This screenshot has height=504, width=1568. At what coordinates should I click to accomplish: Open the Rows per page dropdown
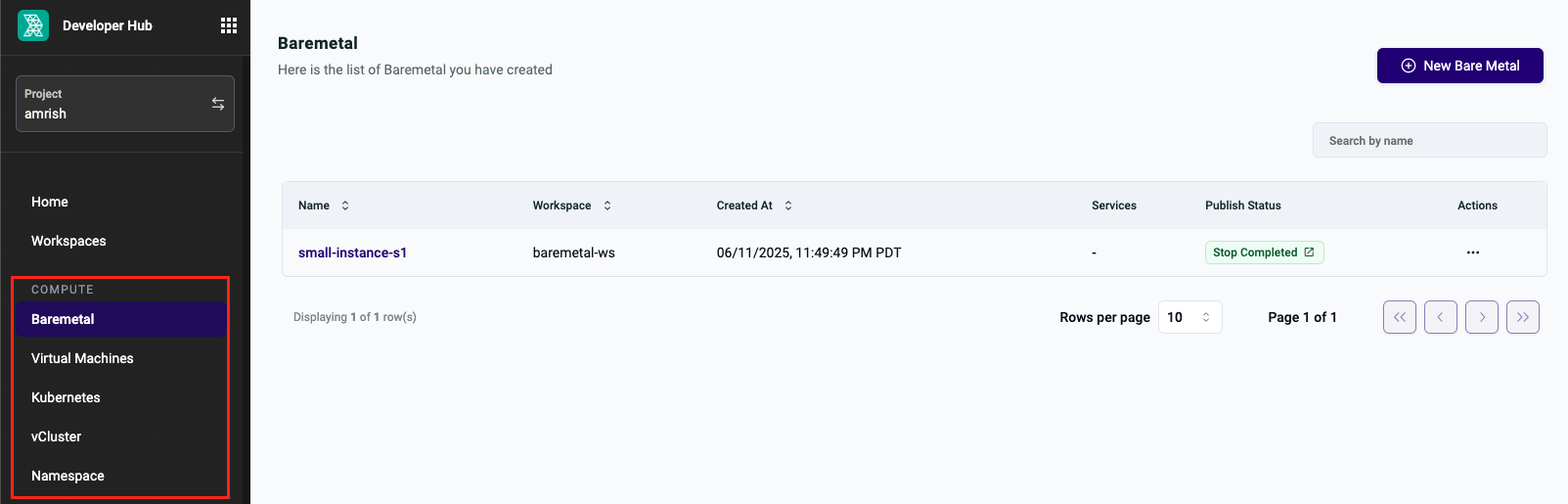1190,317
